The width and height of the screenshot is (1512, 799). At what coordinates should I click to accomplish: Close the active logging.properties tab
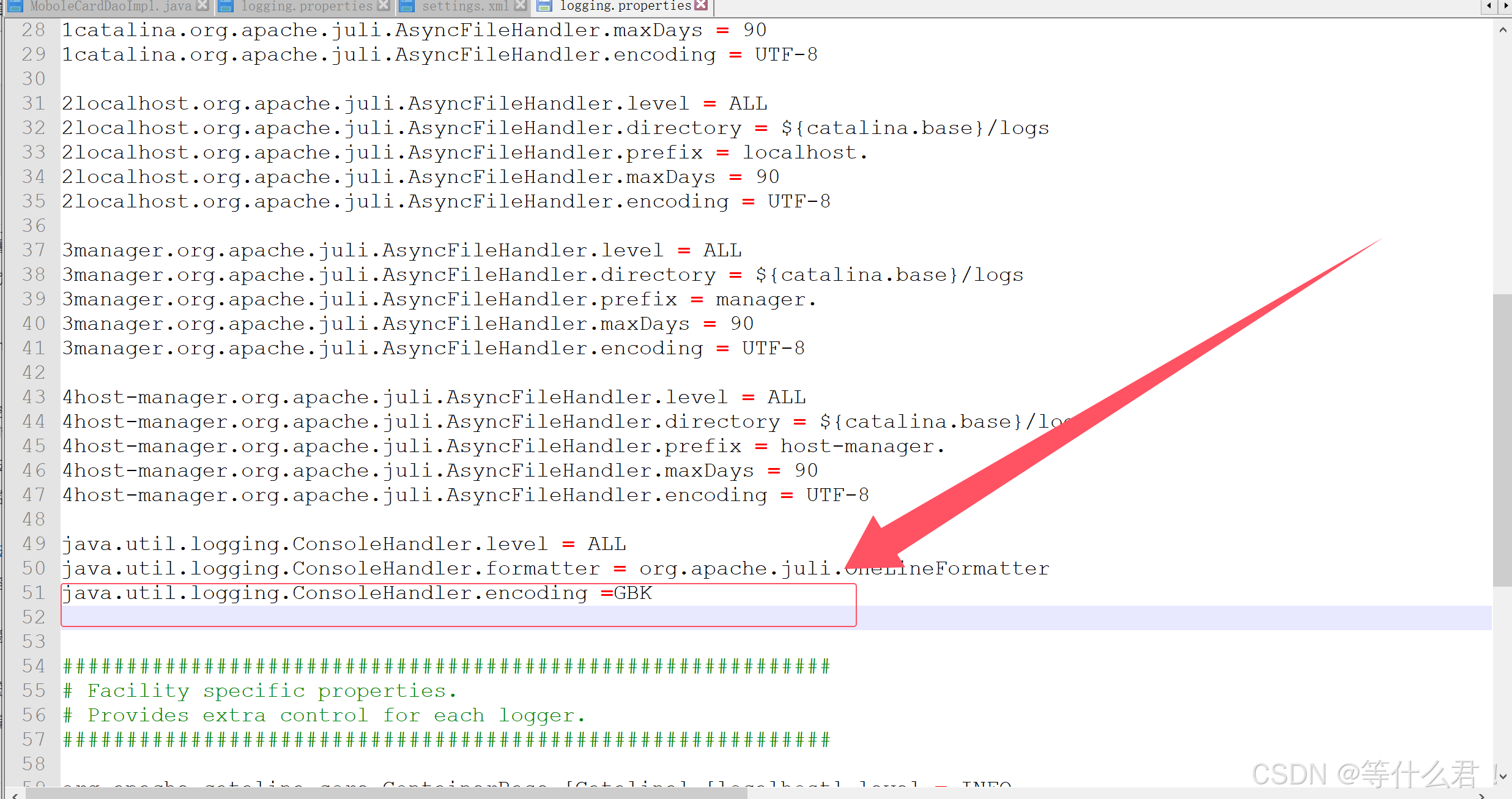pyautogui.click(x=701, y=6)
